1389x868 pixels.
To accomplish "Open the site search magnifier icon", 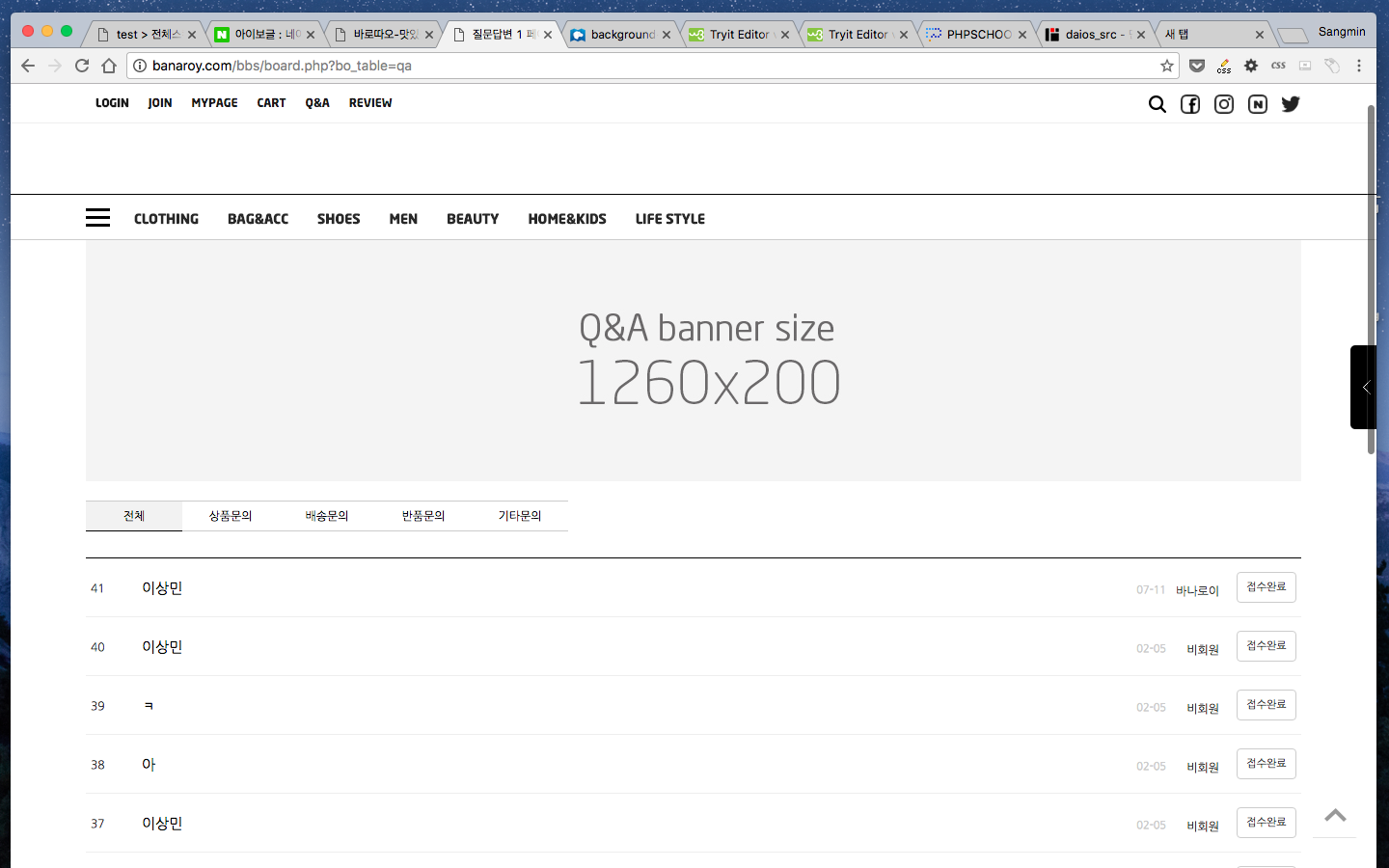I will pos(1157,104).
